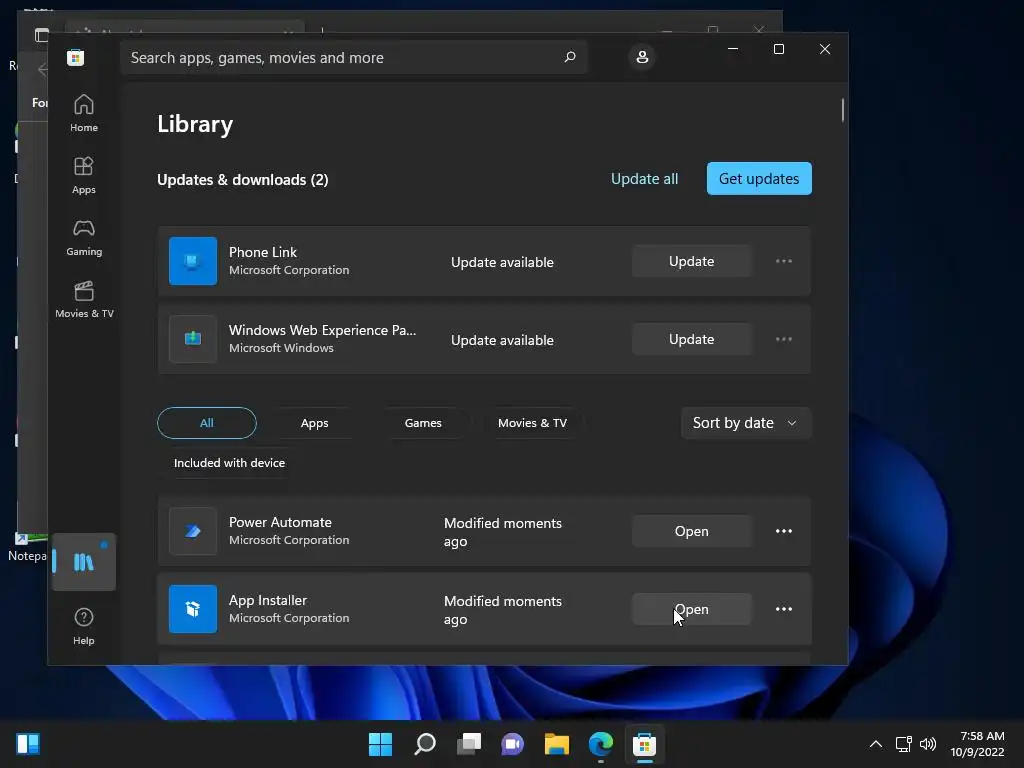
Task: Open the Movies & TV section
Action: (x=84, y=300)
